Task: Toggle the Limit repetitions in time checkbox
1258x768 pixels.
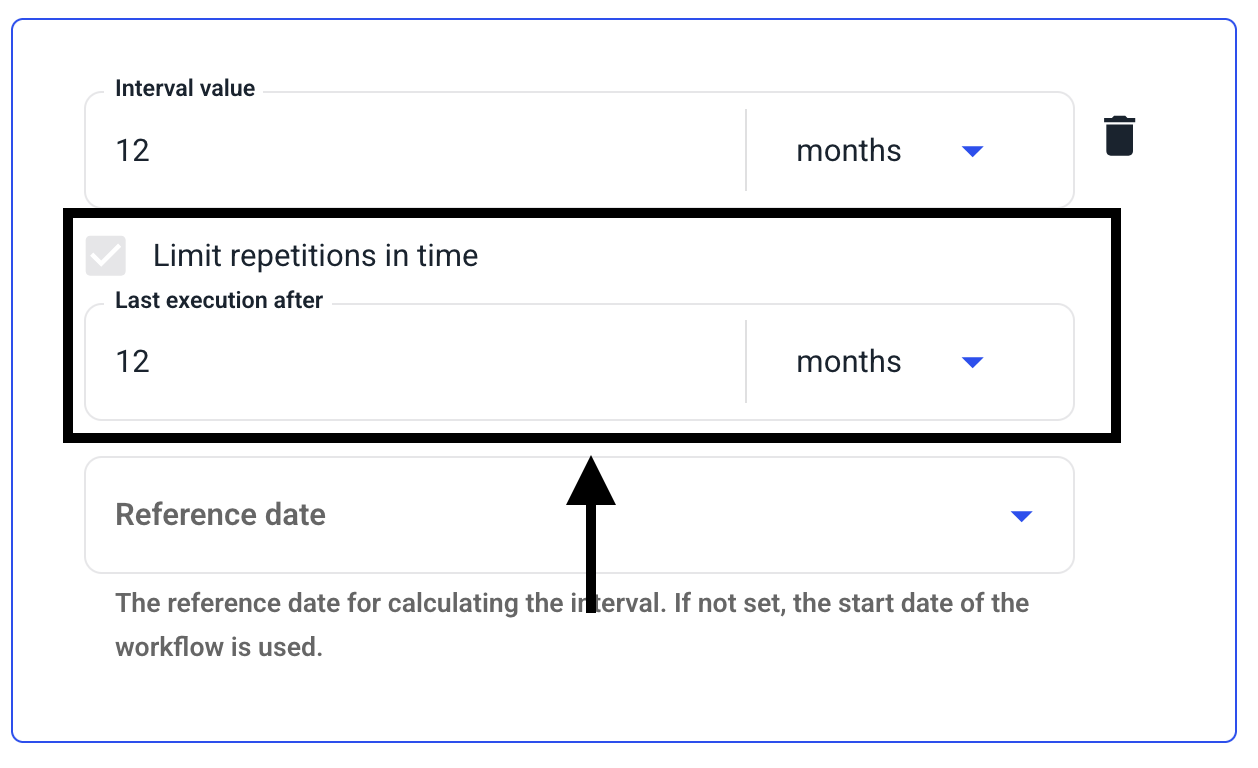Action: tap(106, 255)
